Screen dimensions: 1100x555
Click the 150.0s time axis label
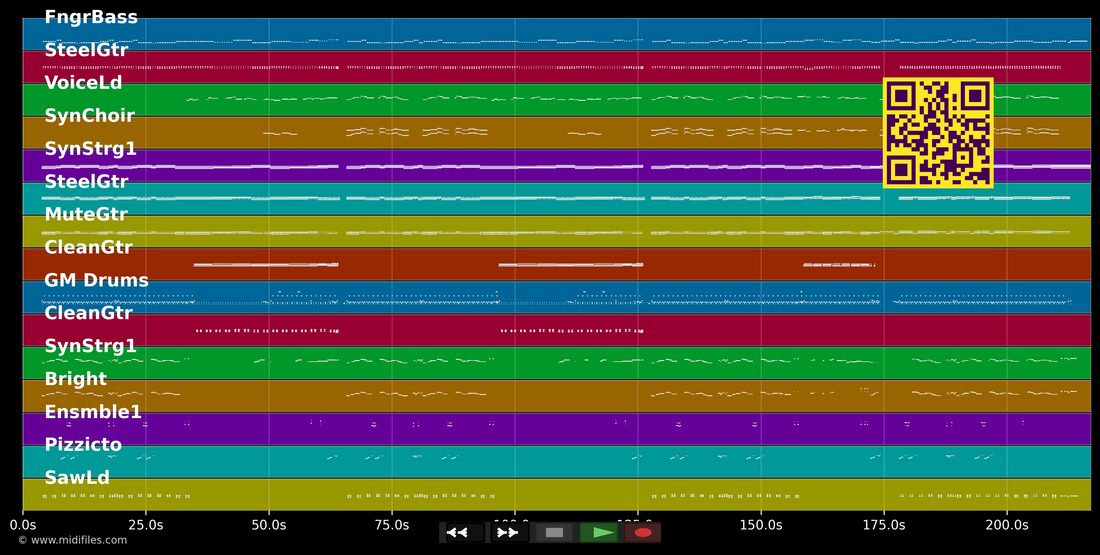pos(761,525)
